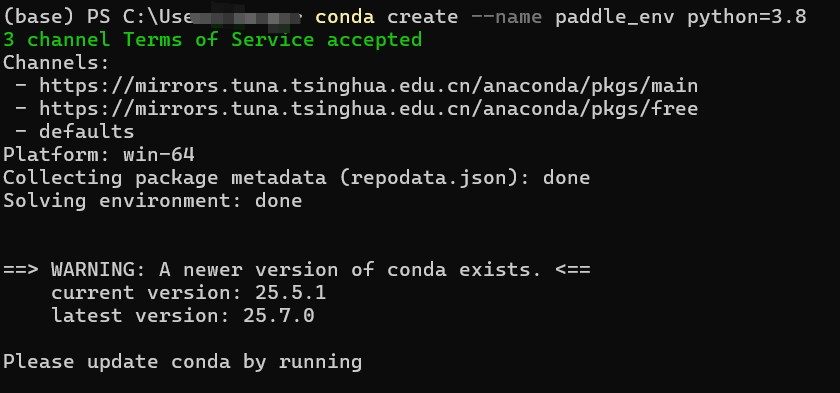840x393 pixels.
Task: Click the word conda in the command line
Action: [344, 17]
